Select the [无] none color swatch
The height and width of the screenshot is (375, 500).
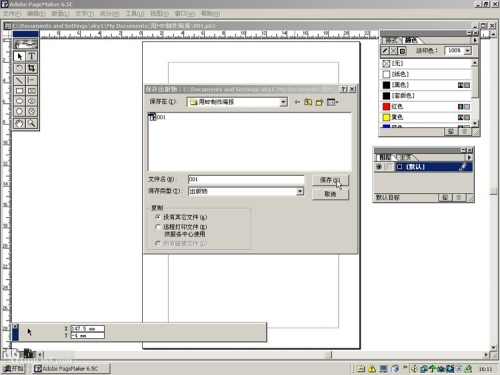point(426,63)
